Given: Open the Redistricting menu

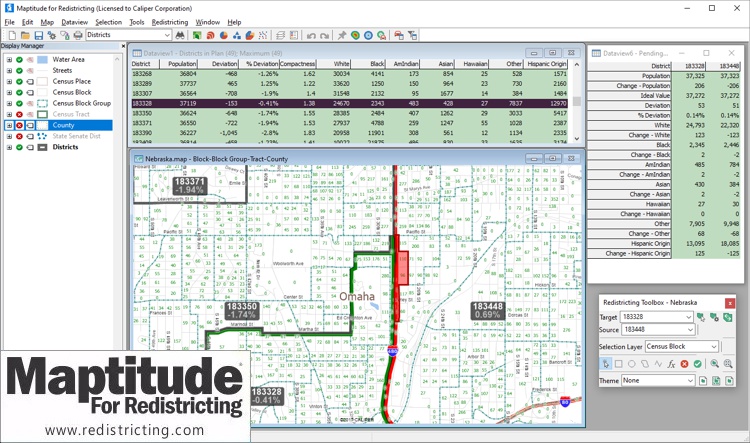Looking at the screenshot, I should pyautogui.click(x=169, y=21).
